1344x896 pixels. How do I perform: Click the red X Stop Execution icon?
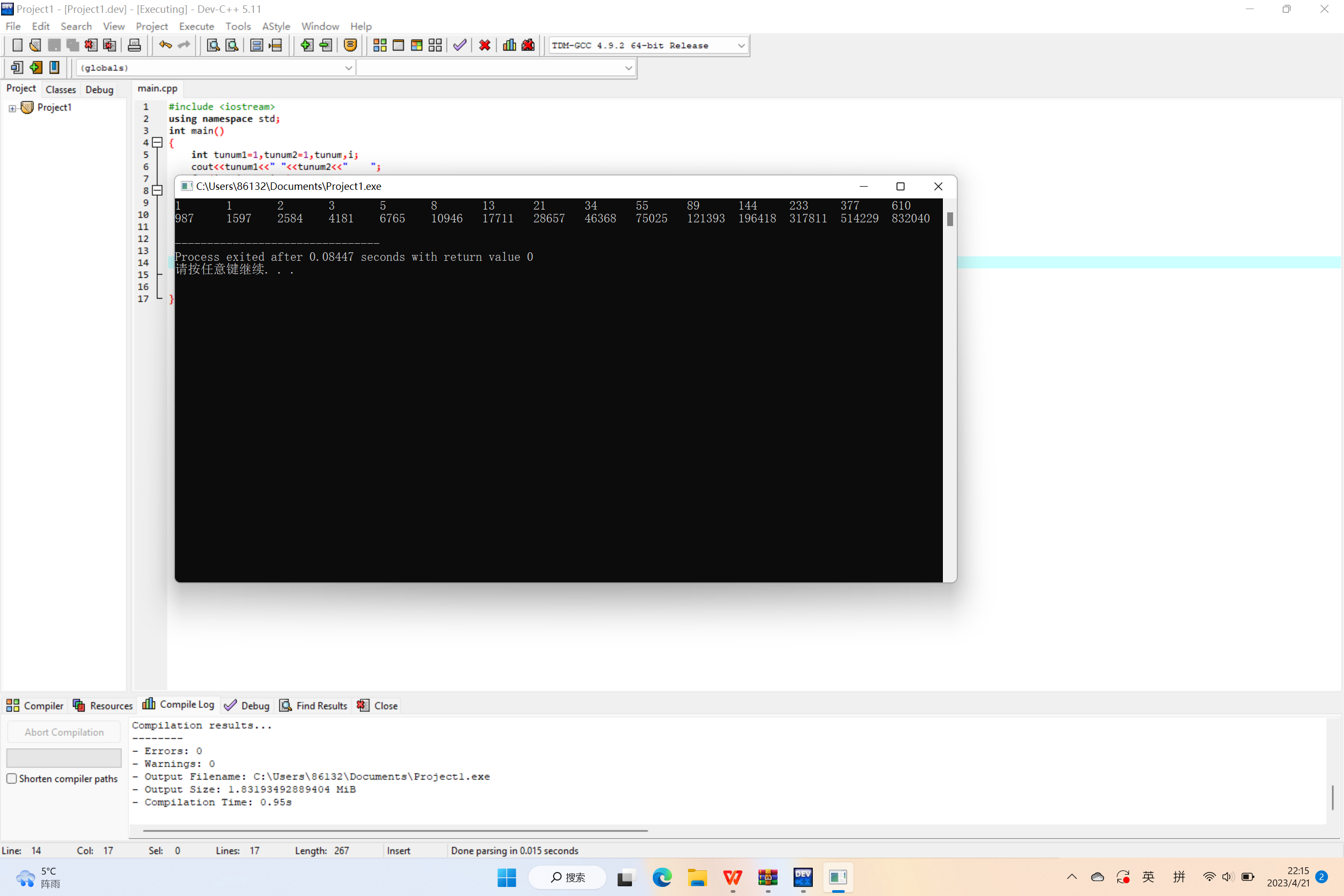pyautogui.click(x=485, y=45)
